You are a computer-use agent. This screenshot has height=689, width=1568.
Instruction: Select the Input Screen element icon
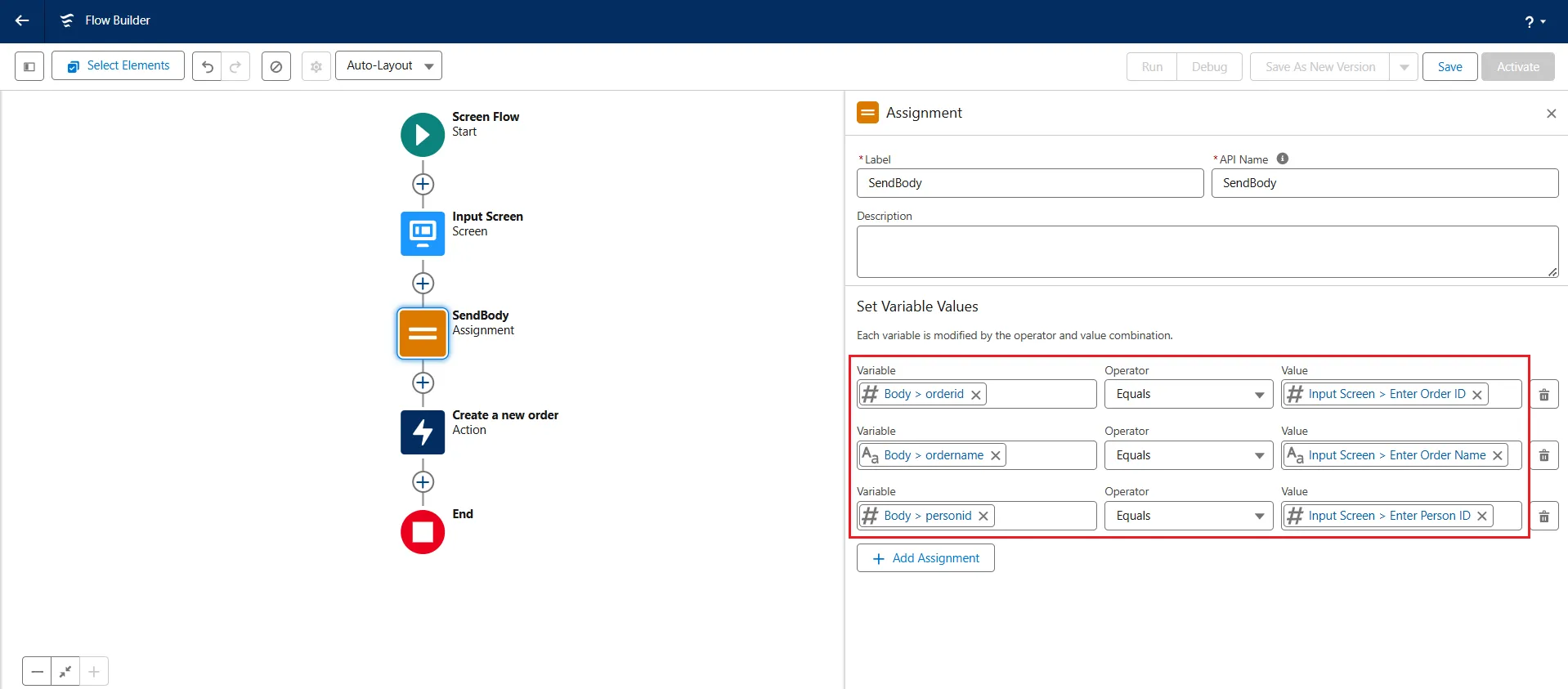[423, 234]
